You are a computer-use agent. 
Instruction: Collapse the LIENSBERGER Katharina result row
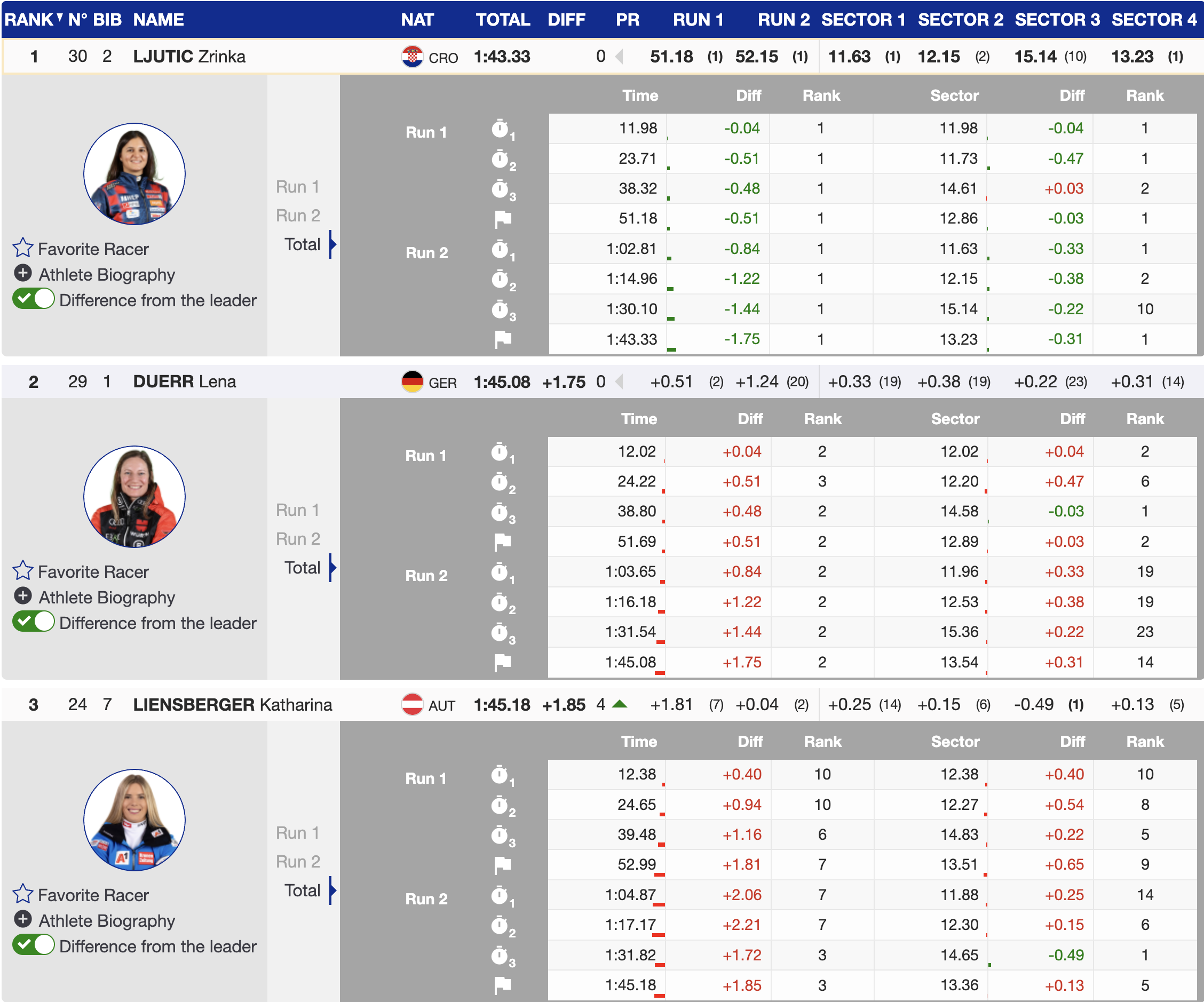232,704
